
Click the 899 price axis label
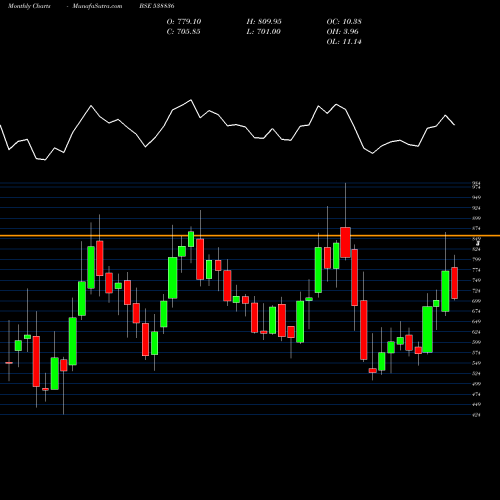click(477, 218)
